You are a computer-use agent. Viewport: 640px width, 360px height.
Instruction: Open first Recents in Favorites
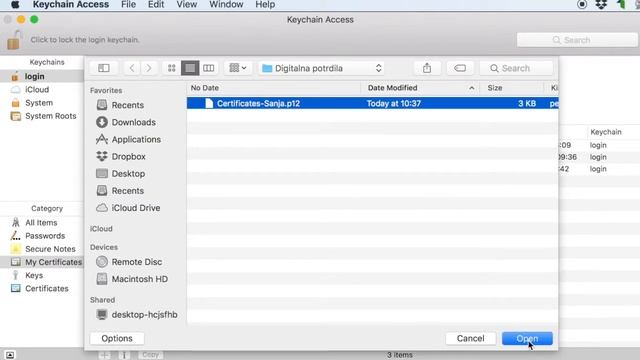click(127, 105)
